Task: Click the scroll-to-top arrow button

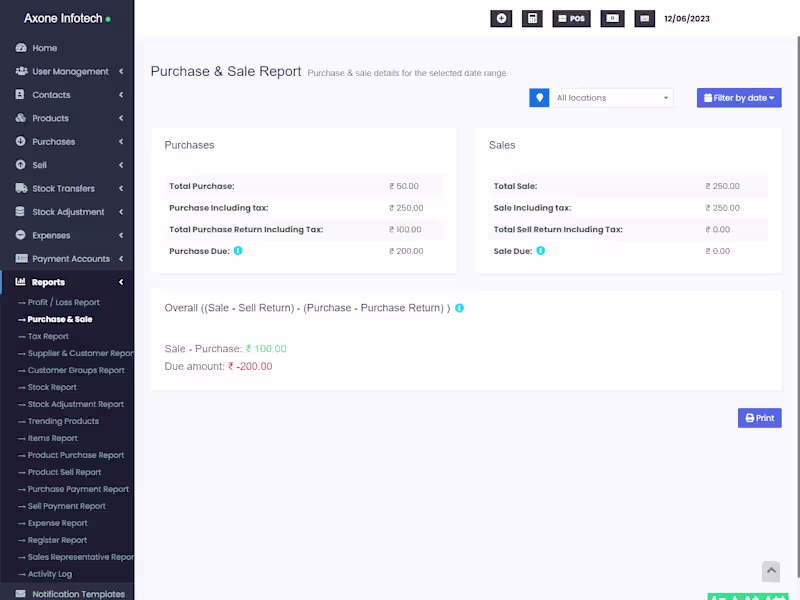Action: (770, 571)
